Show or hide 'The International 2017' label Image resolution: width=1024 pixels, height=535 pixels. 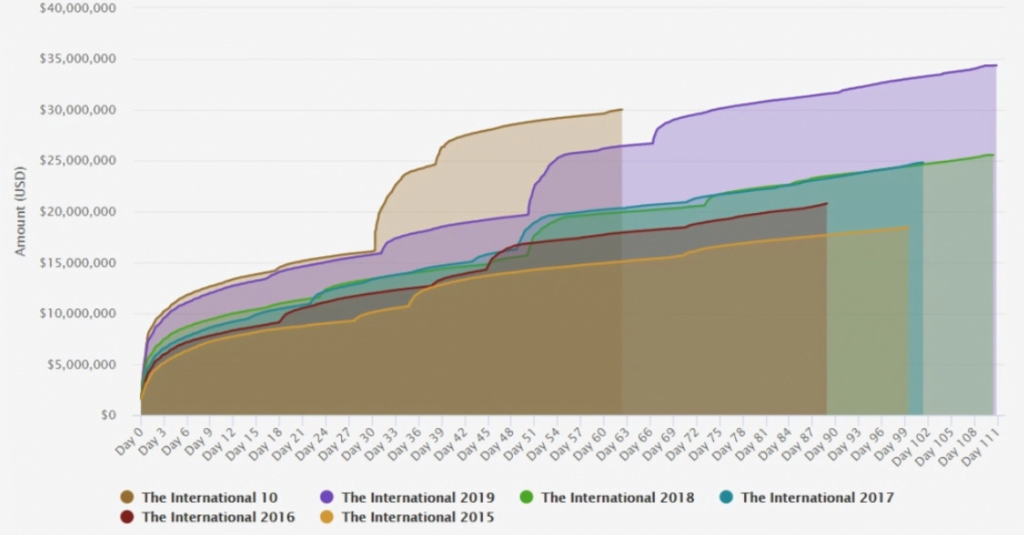(811, 497)
